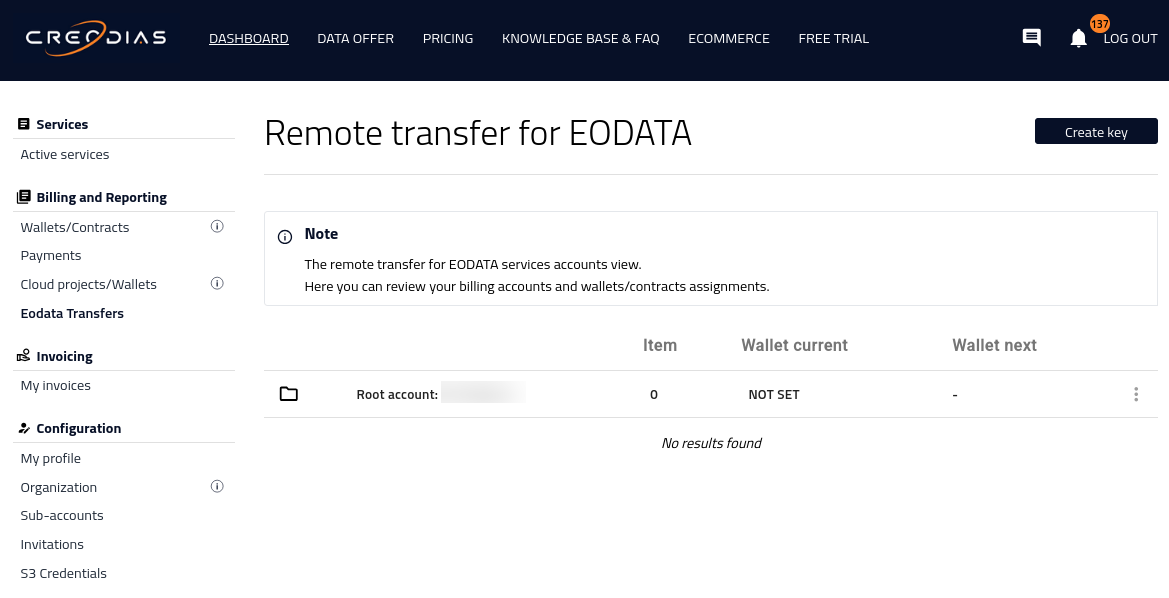The width and height of the screenshot is (1169, 598).
Task: Click the Organization info icon
Action: click(217, 487)
